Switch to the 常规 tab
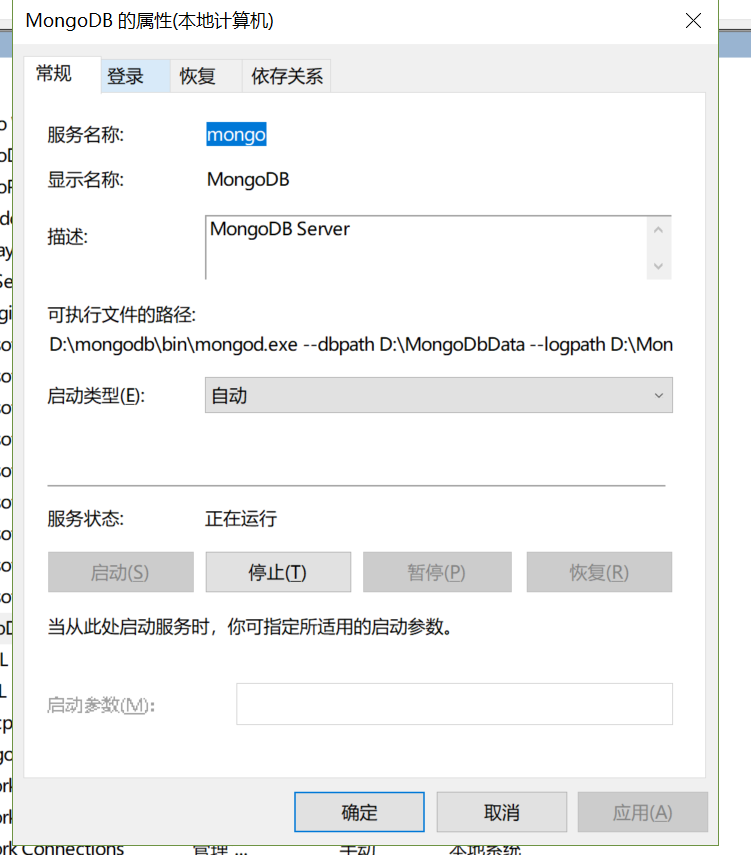The width and height of the screenshot is (751, 855). (x=62, y=74)
